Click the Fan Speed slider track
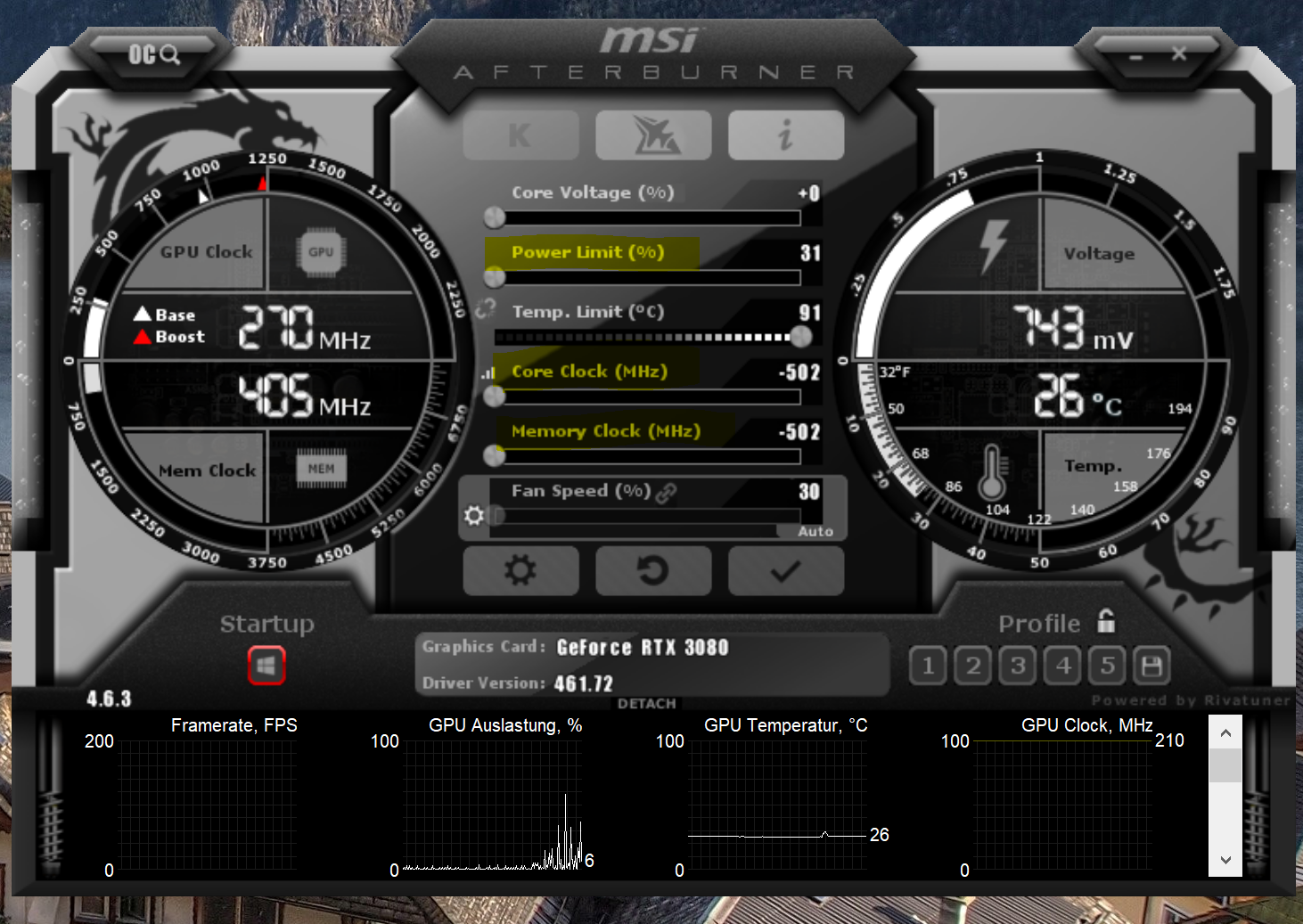 pyautogui.click(x=647, y=516)
